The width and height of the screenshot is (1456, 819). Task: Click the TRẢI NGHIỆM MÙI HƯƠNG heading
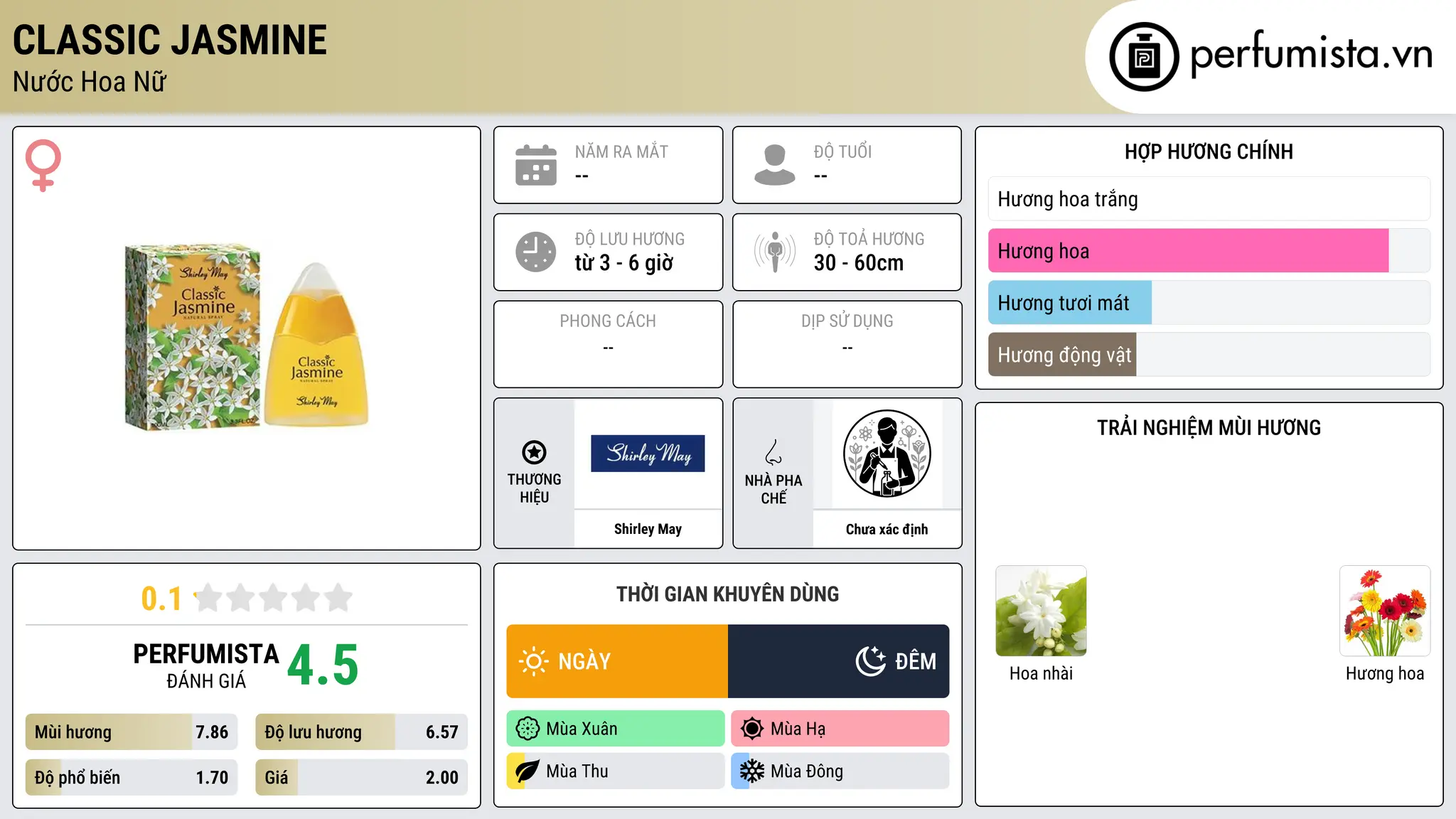click(x=1209, y=427)
